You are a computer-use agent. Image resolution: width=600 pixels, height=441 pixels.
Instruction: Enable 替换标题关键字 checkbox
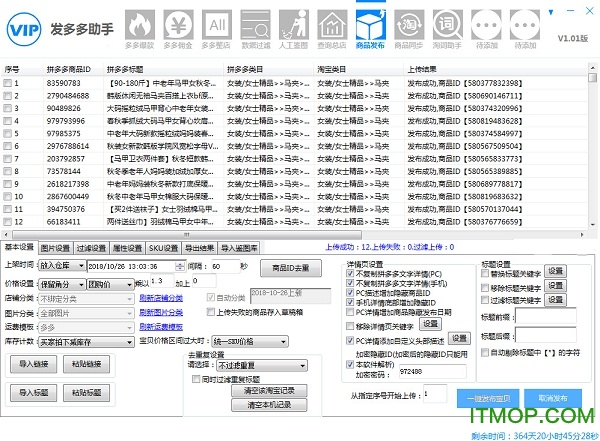[485, 273]
